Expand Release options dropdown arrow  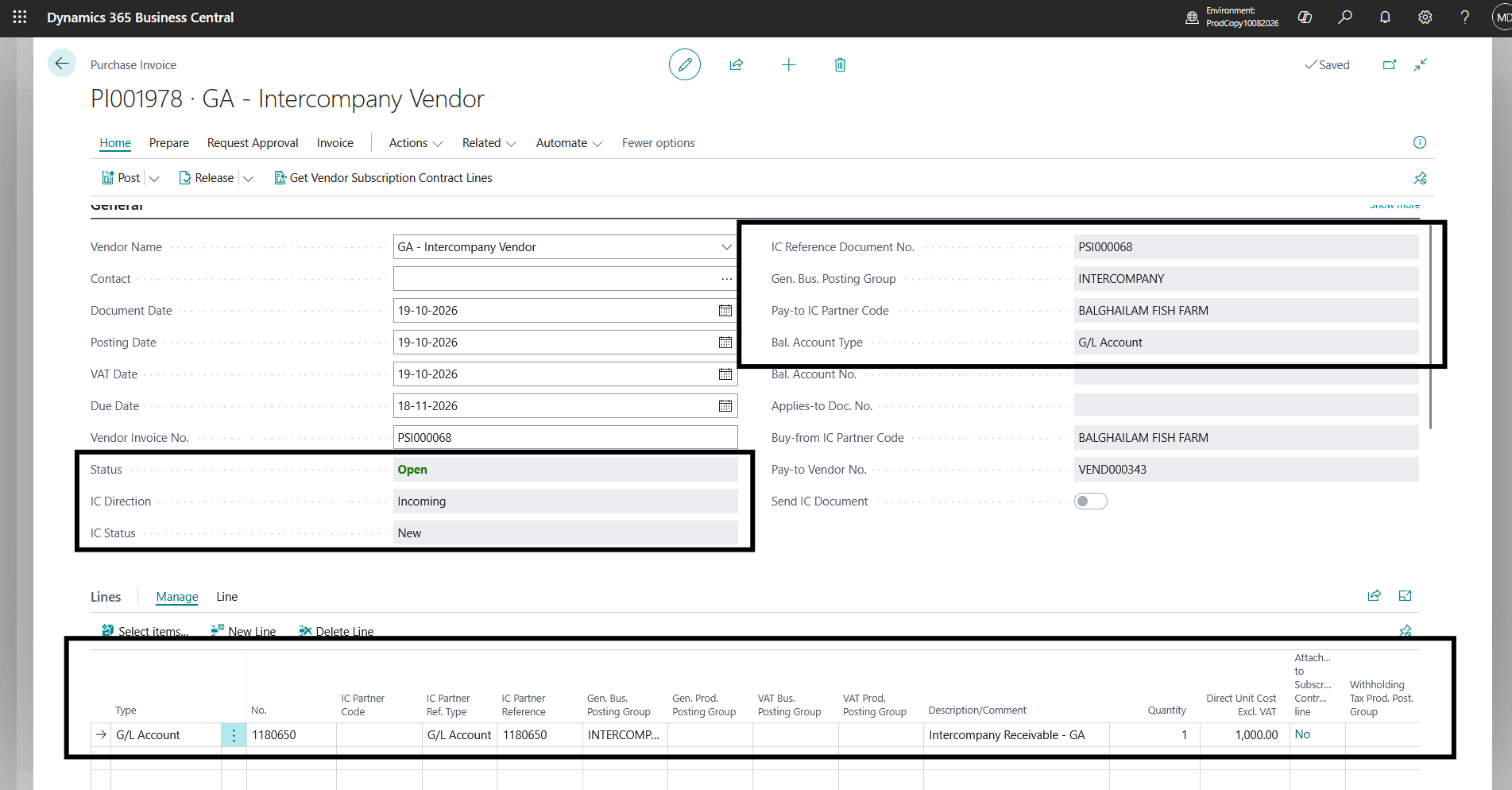tap(248, 179)
